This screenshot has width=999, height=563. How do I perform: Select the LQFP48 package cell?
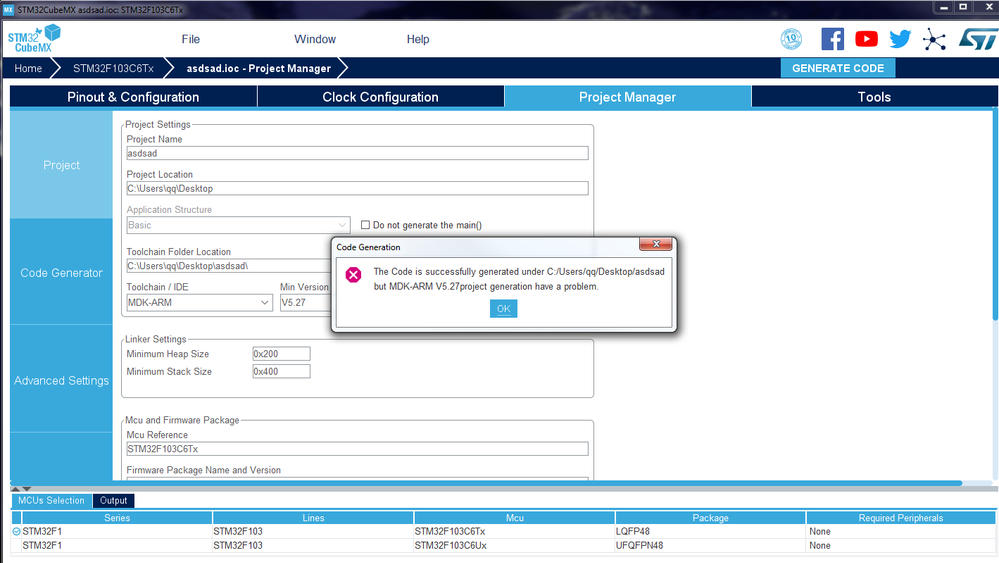710,531
